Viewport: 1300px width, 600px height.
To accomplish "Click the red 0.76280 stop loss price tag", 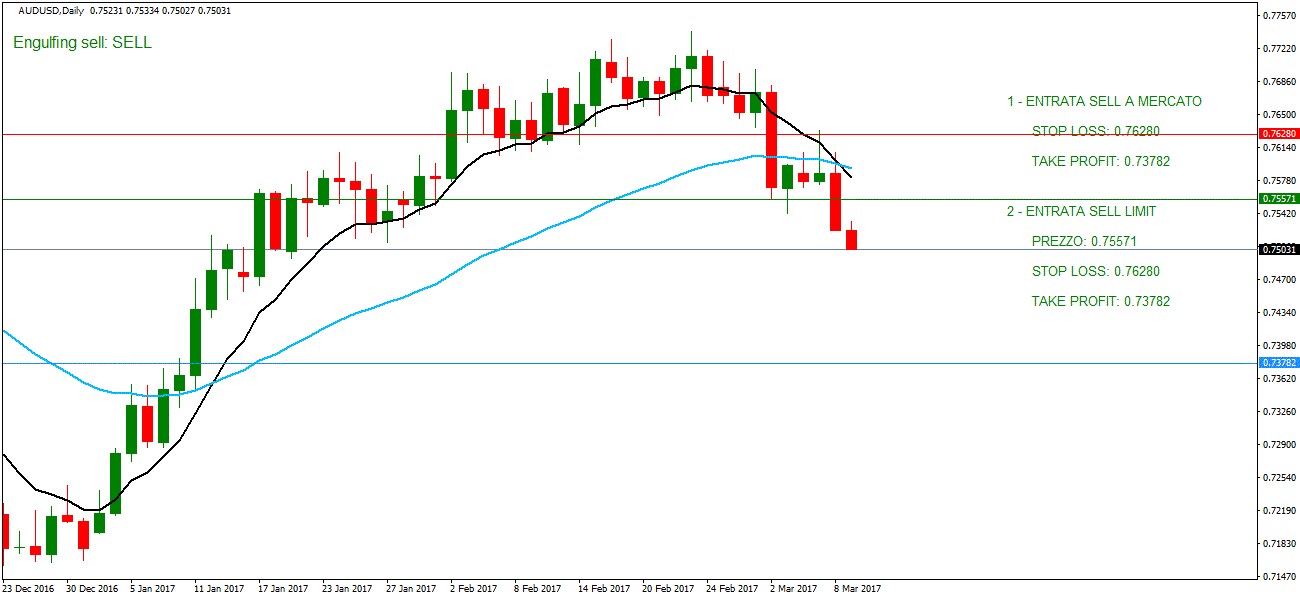I will [1279, 133].
